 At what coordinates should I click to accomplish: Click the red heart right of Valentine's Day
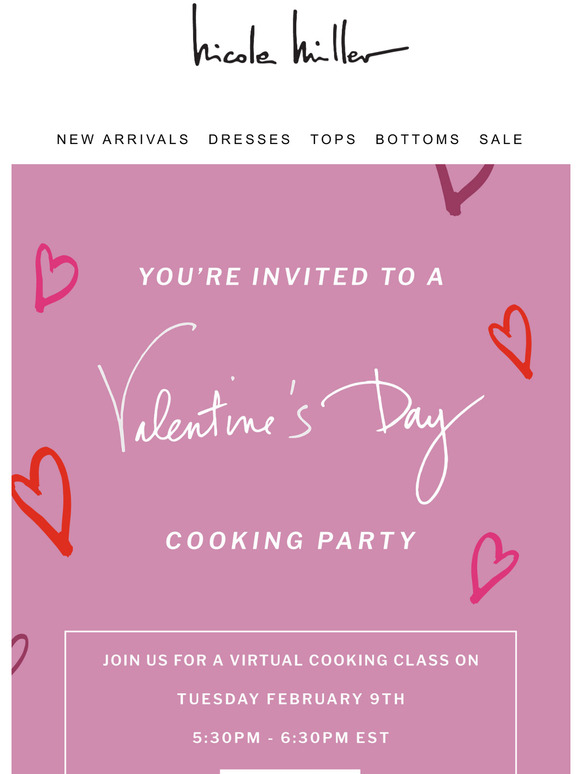point(511,342)
